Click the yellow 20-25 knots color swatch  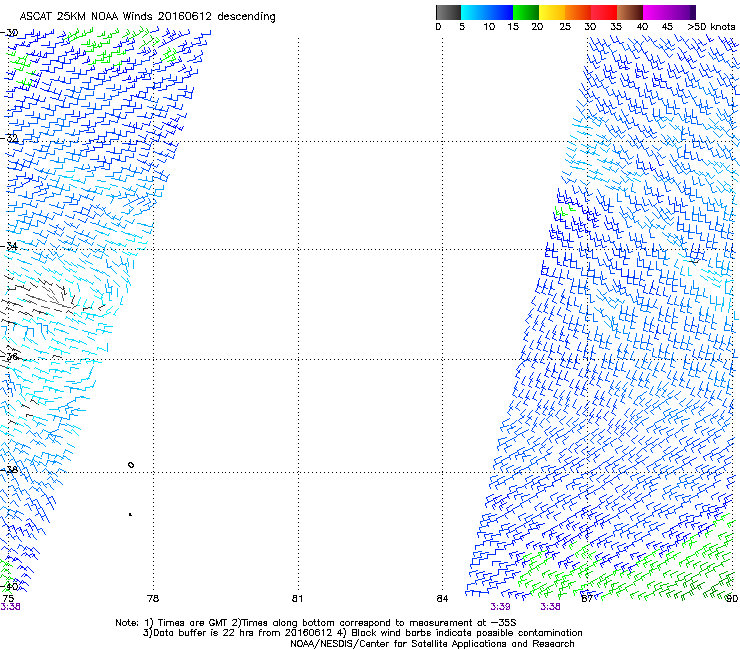551,12
